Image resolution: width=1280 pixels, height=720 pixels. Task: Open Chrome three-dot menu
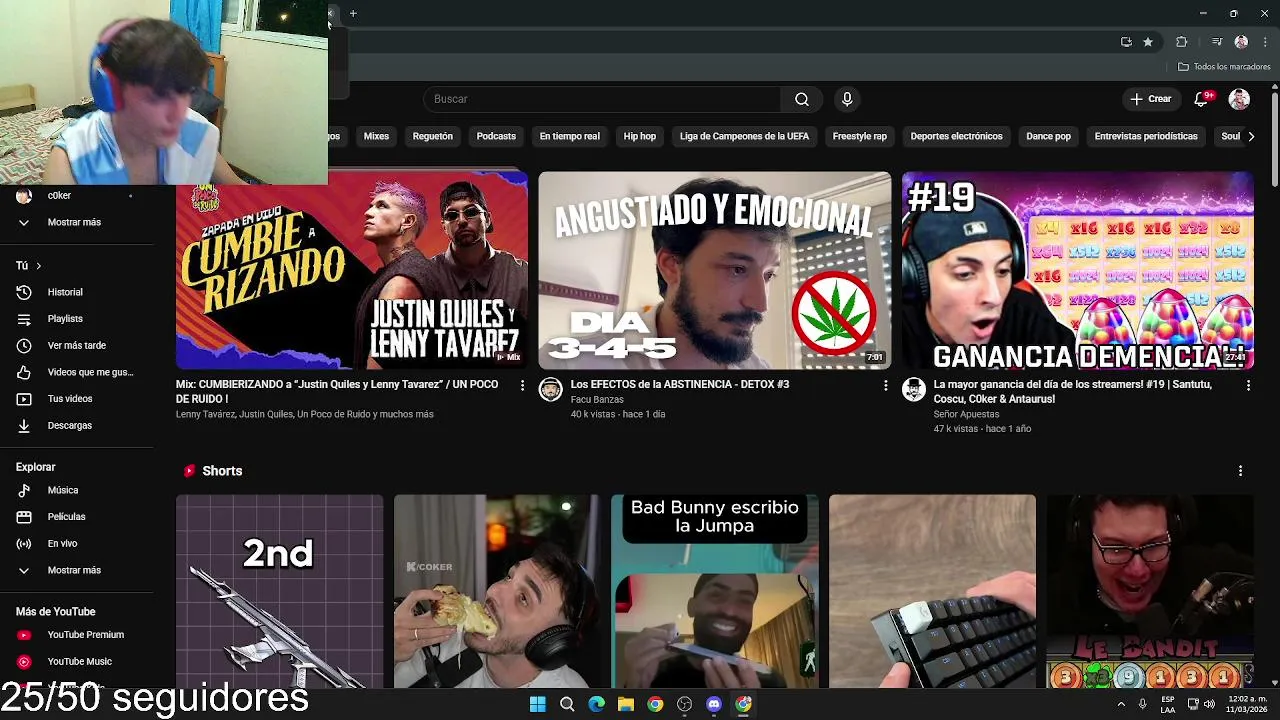click(x=1265, y=42)
